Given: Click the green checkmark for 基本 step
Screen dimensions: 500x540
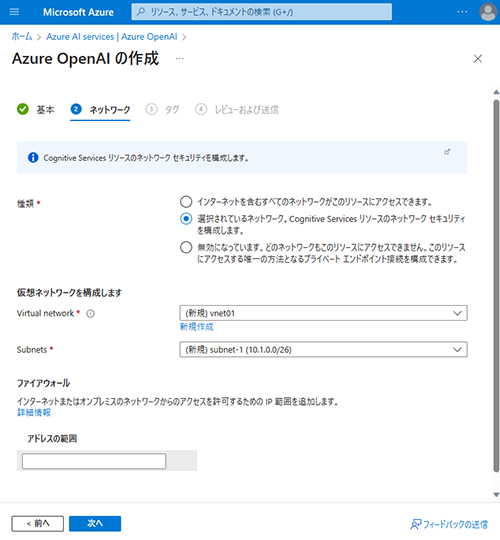Looking at the screenshot, I should tap(23, 110).
